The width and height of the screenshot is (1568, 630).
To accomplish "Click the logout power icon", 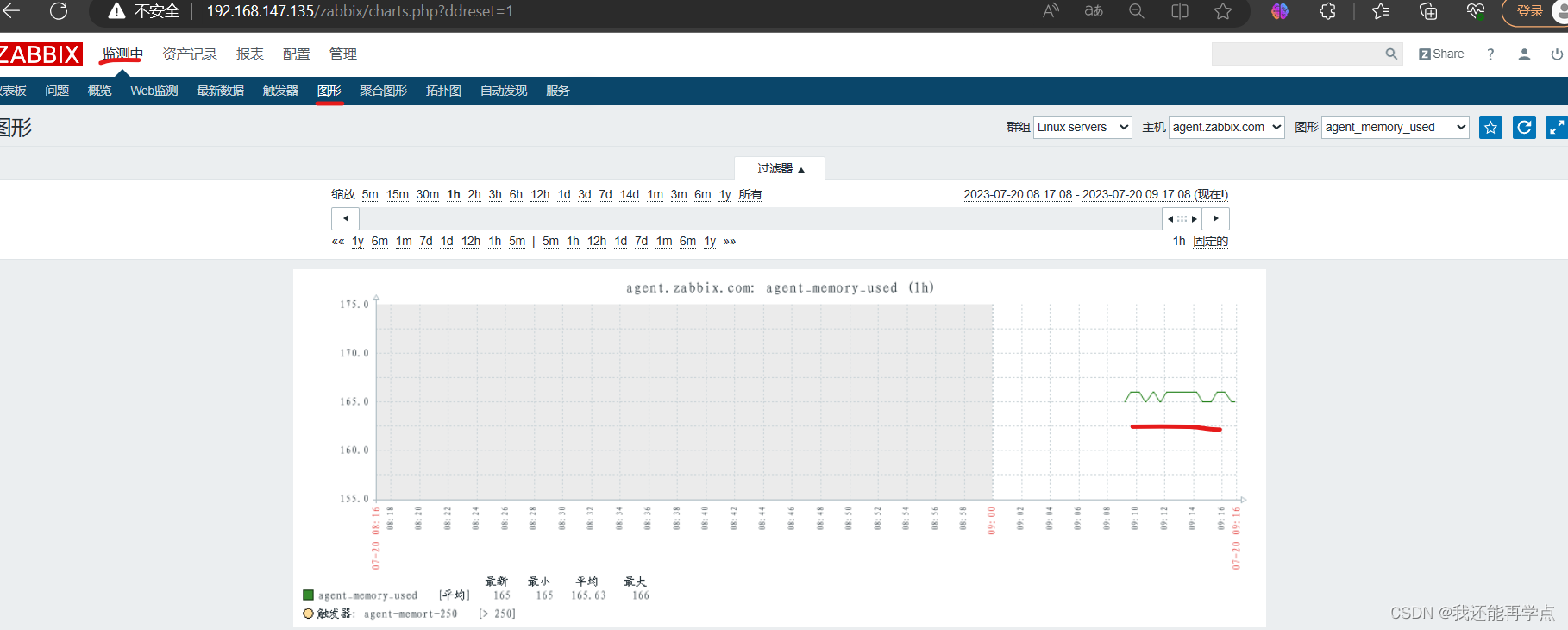I will coord(1557,54).
